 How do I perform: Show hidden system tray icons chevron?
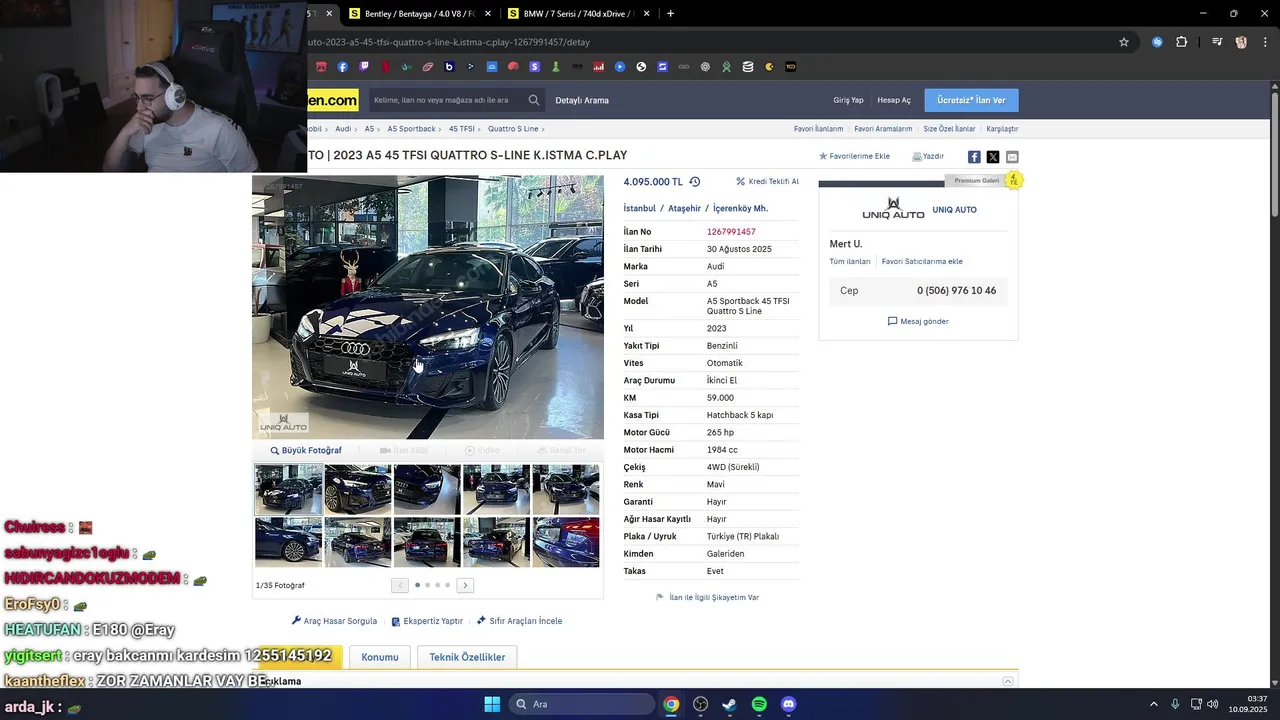tap(1153, 704)
